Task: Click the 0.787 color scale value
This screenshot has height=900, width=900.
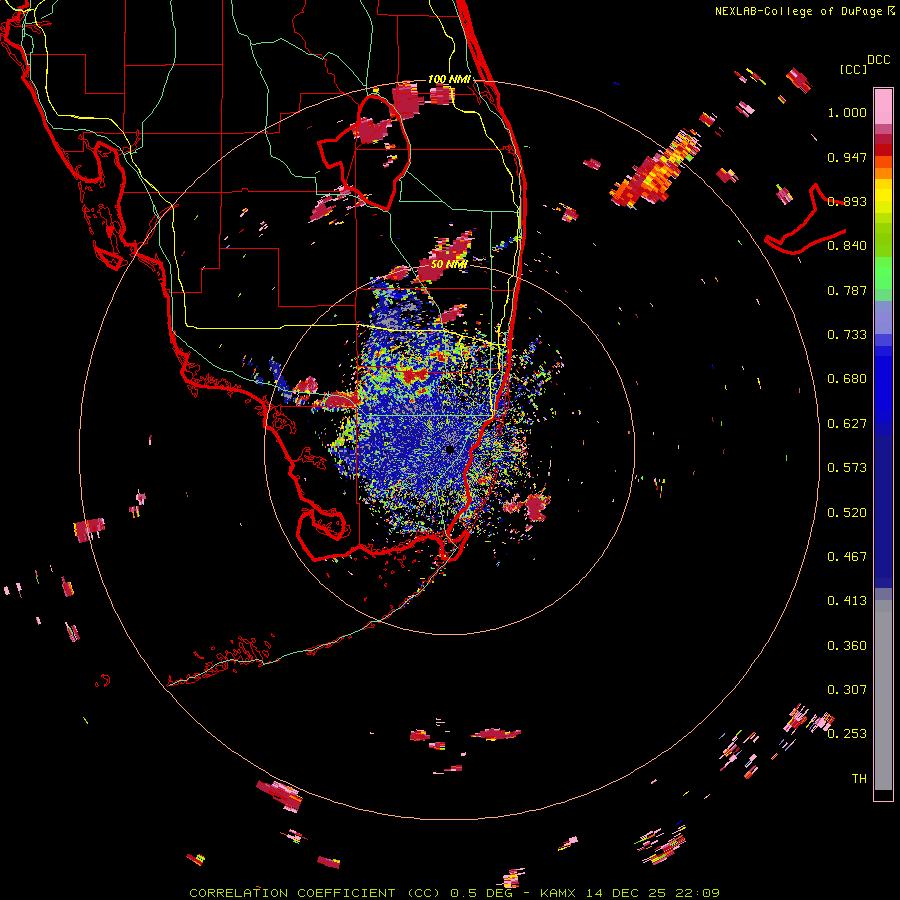Action: point(847,290)
